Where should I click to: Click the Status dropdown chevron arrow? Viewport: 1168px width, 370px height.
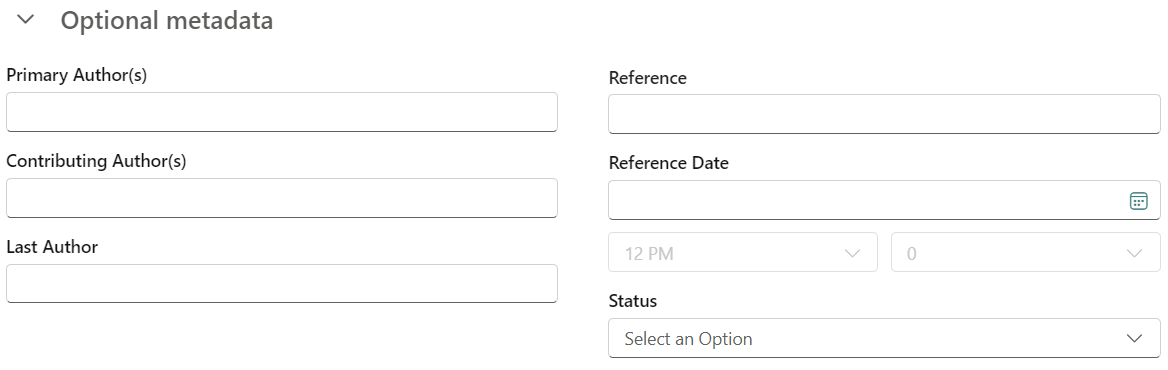tap(1134, 339)
